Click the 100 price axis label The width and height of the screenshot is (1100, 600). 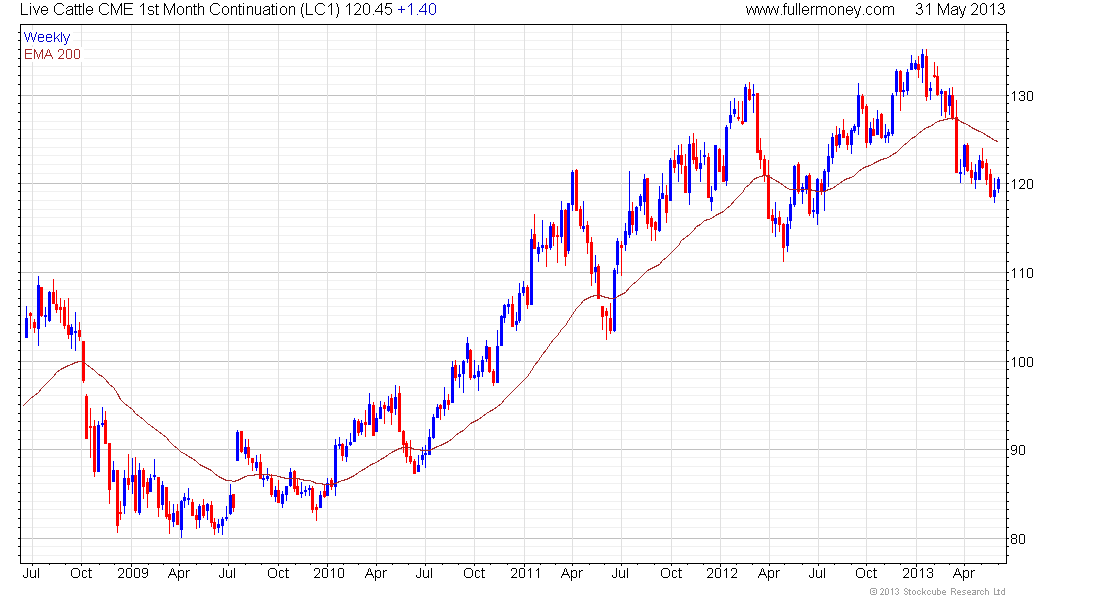click(1021, 362)
